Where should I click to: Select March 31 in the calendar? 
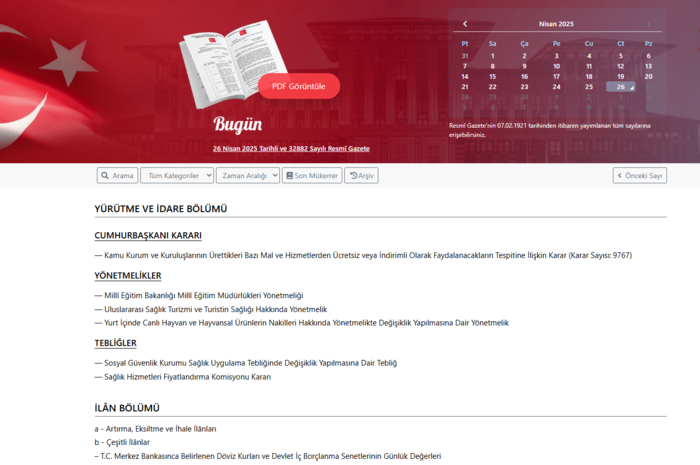[465, 56]
